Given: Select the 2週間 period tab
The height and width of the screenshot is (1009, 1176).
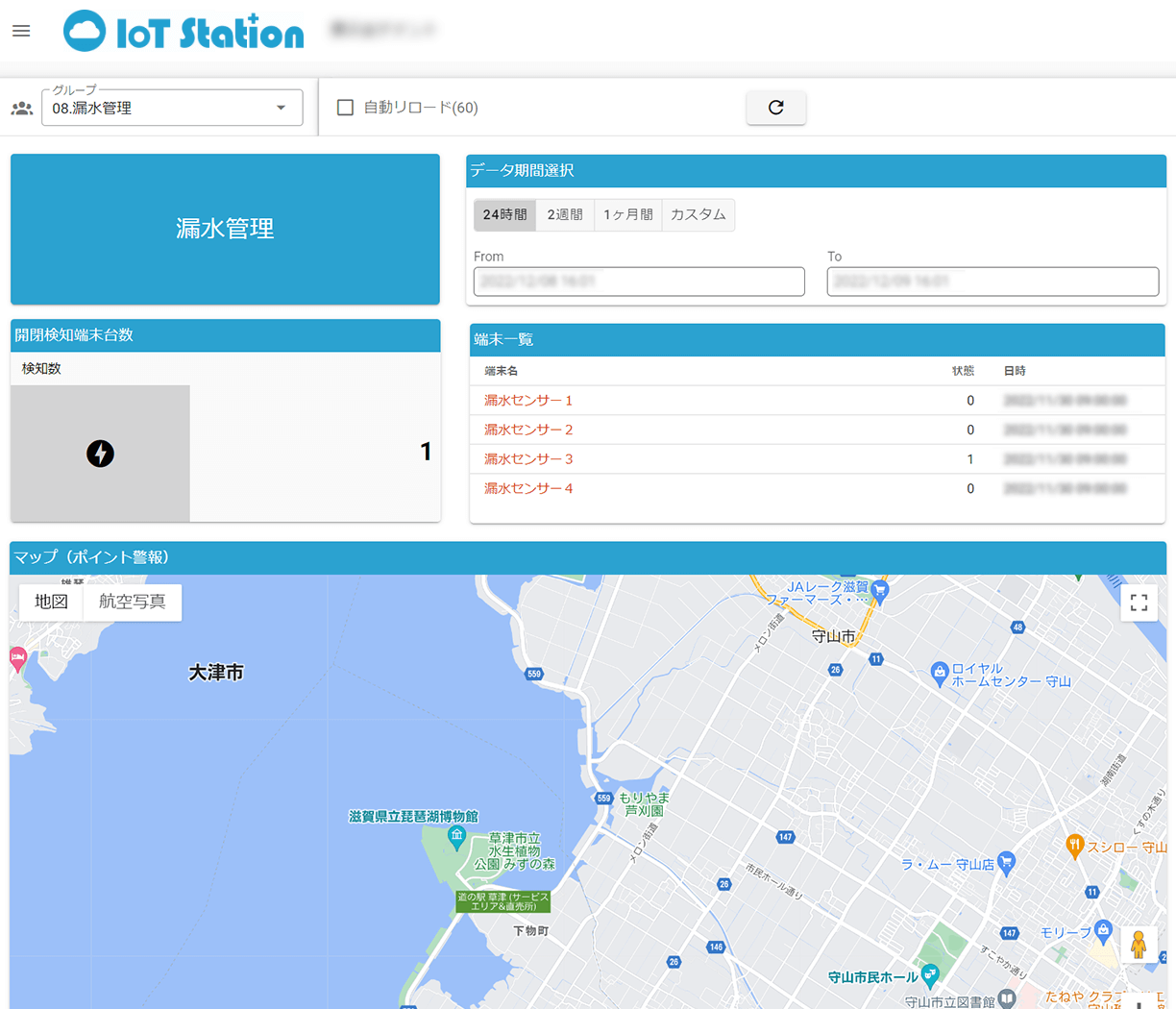Looking at the screenshot, I should (x=565, y=215).
